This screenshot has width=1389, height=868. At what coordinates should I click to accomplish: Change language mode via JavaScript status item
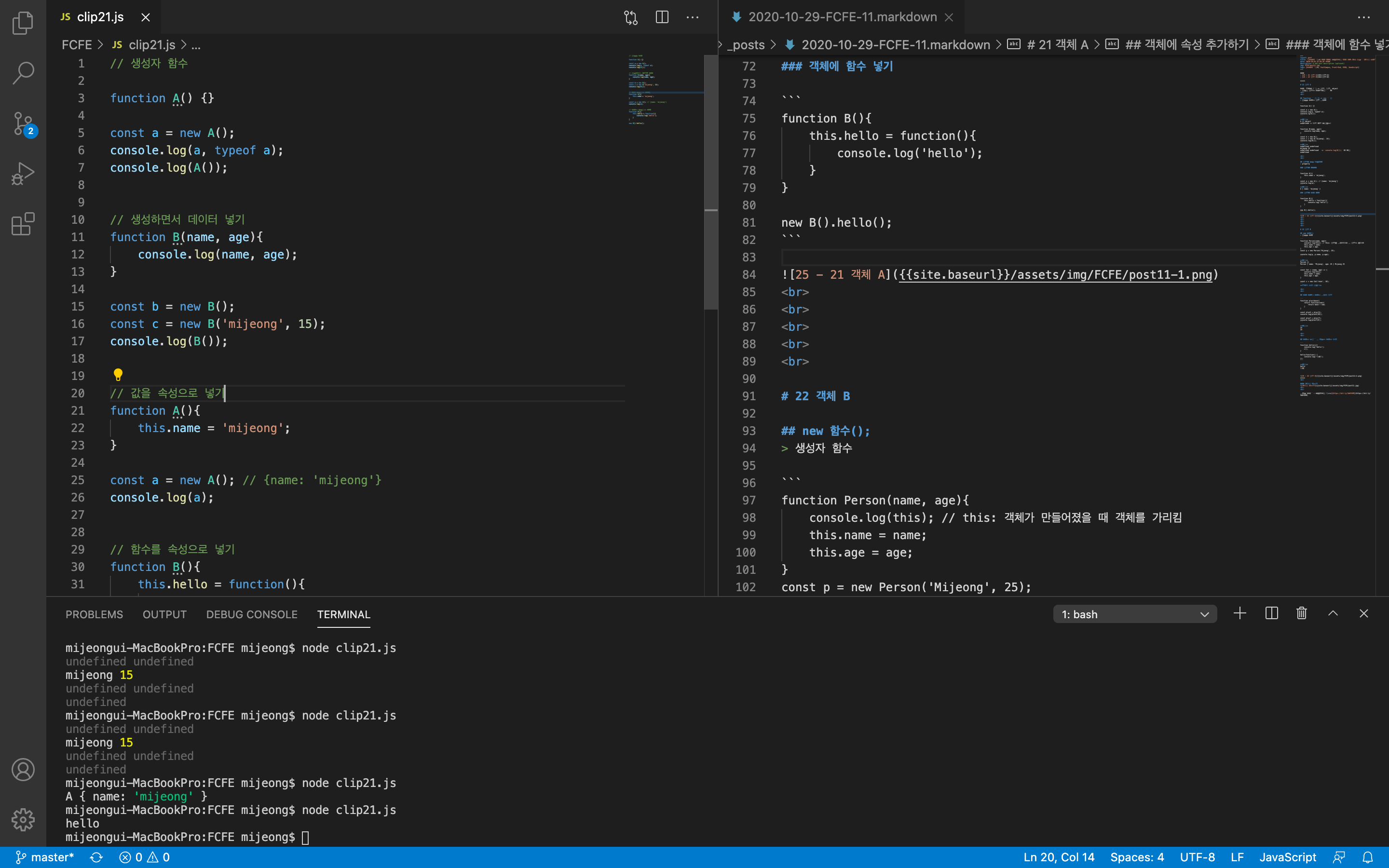pos(1287,857)
